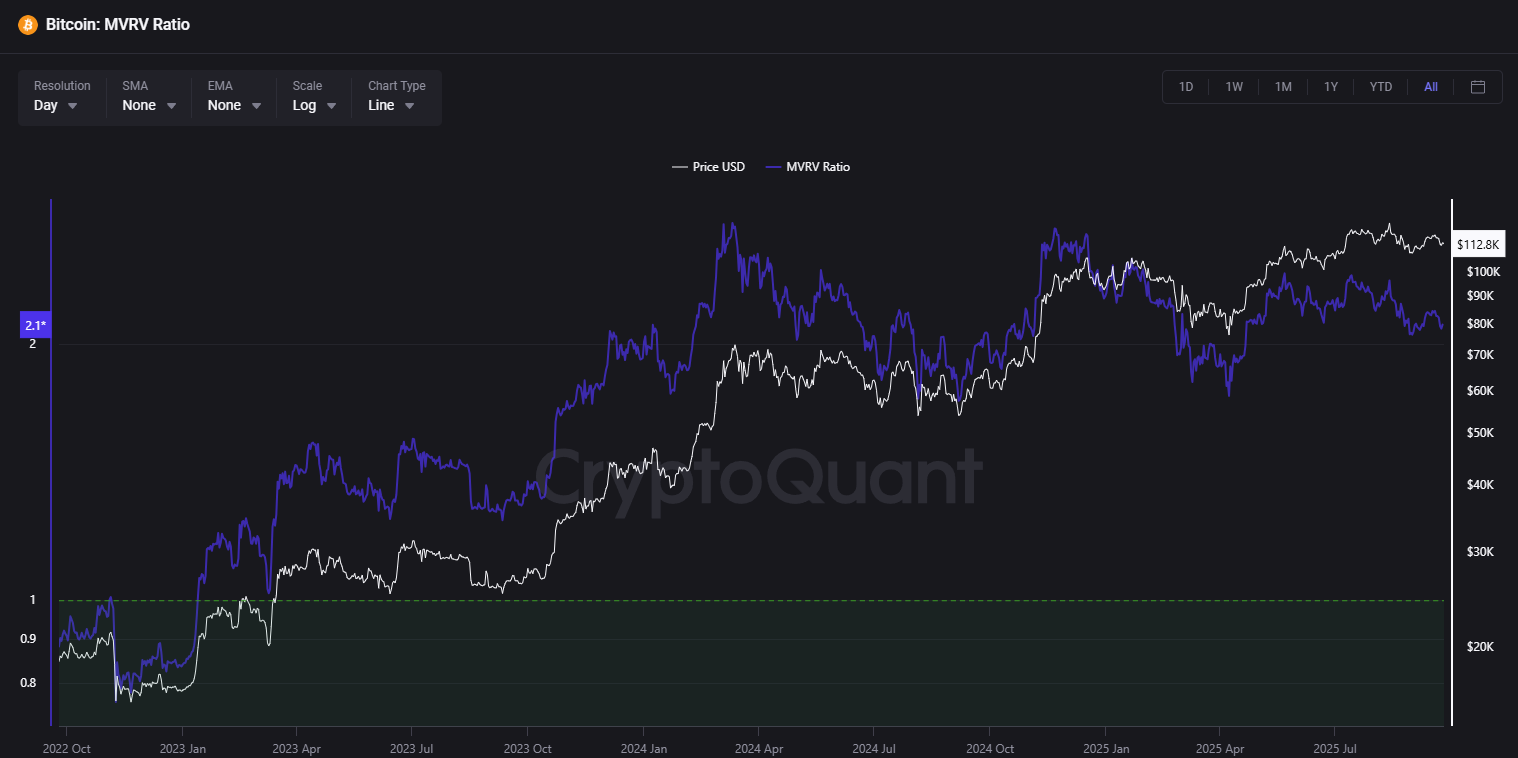Click the $30K price axis label
Viewport: 1518px width, 758px height.
[x=1479, y=552]
